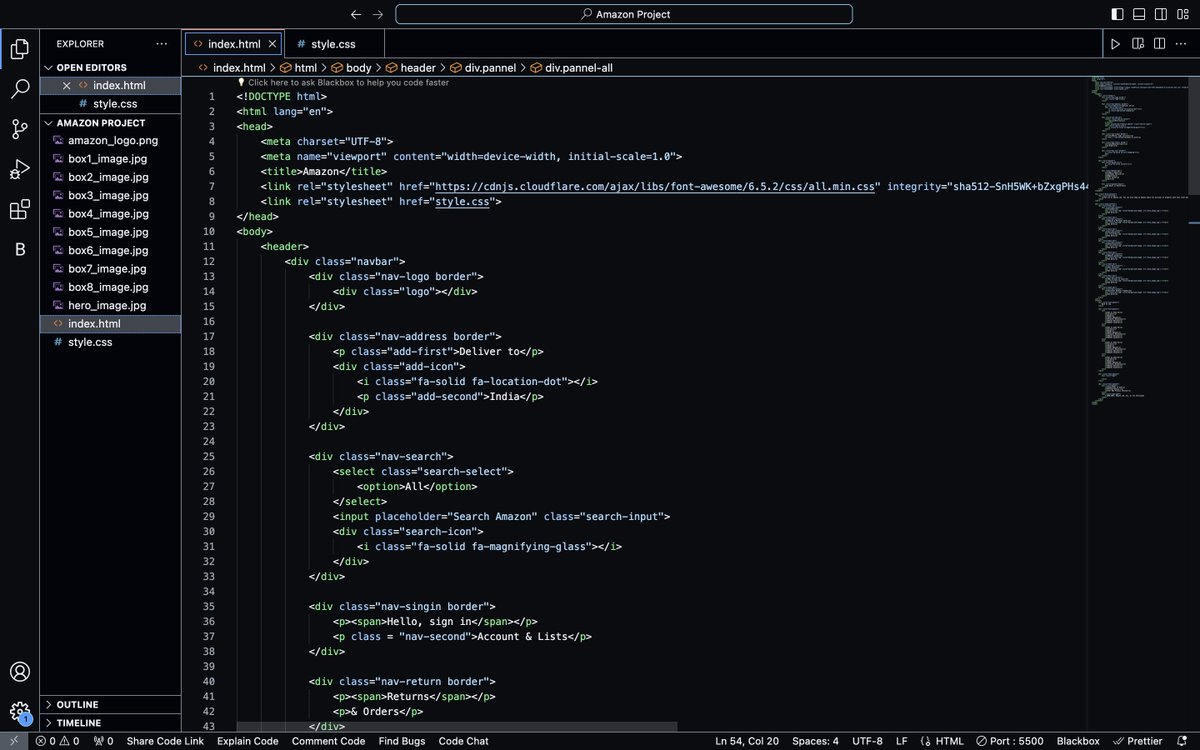Click the ports forwarded status item
This screenshot has width=1200, height=750.
click(103, 741)
